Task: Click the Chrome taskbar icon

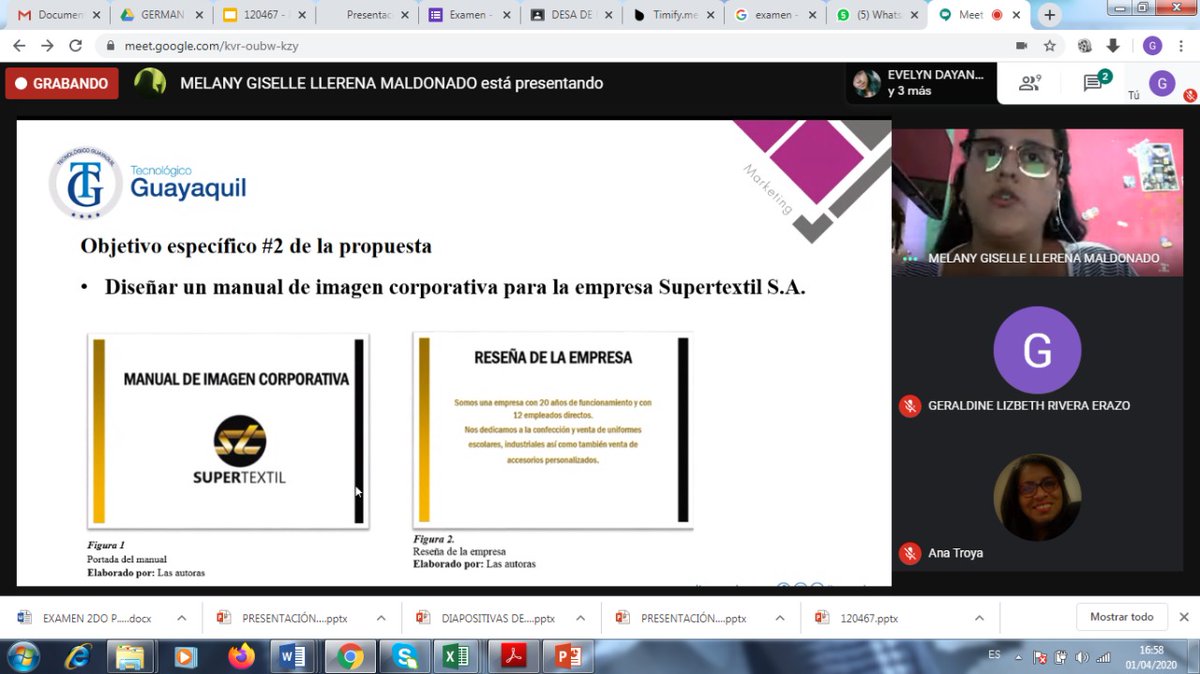Action: click(350, 657)
